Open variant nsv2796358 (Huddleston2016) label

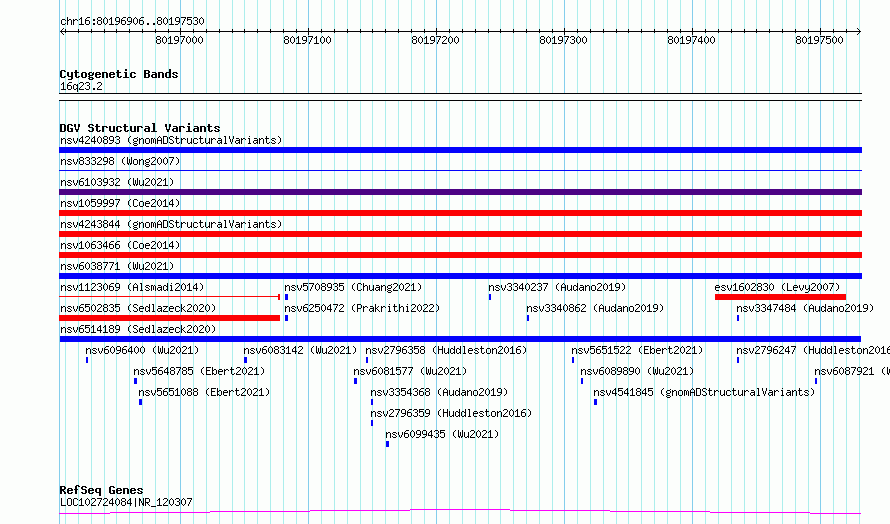coord(446,350)
